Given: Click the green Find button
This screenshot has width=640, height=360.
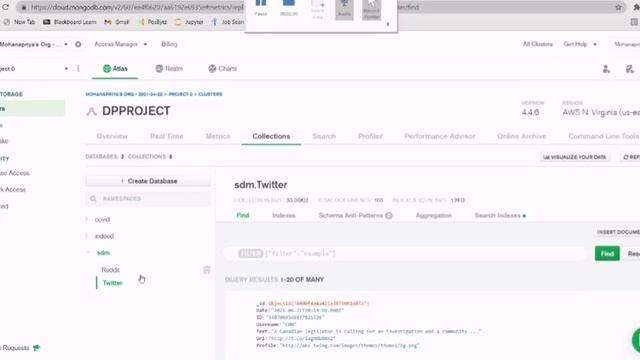Looking at the screenshot, I should point(607,253).
